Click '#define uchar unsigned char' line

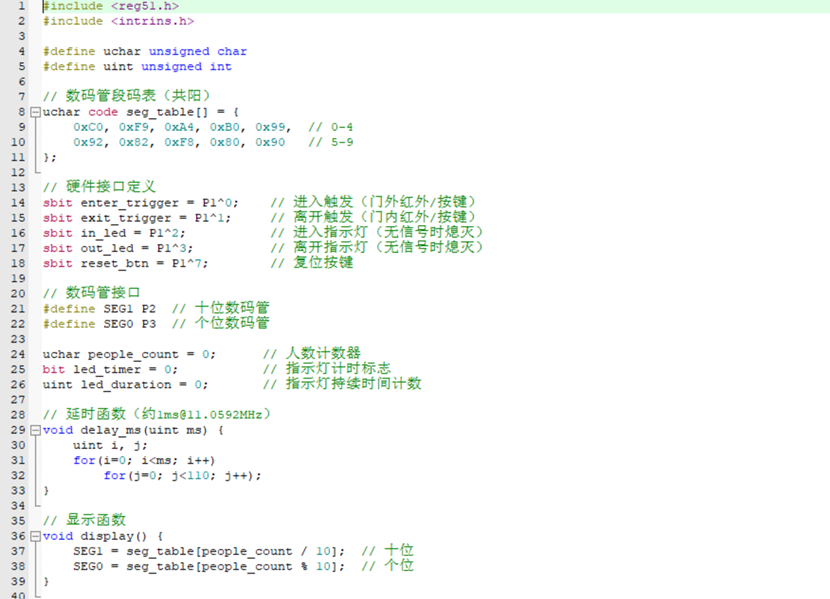(145, 51)
